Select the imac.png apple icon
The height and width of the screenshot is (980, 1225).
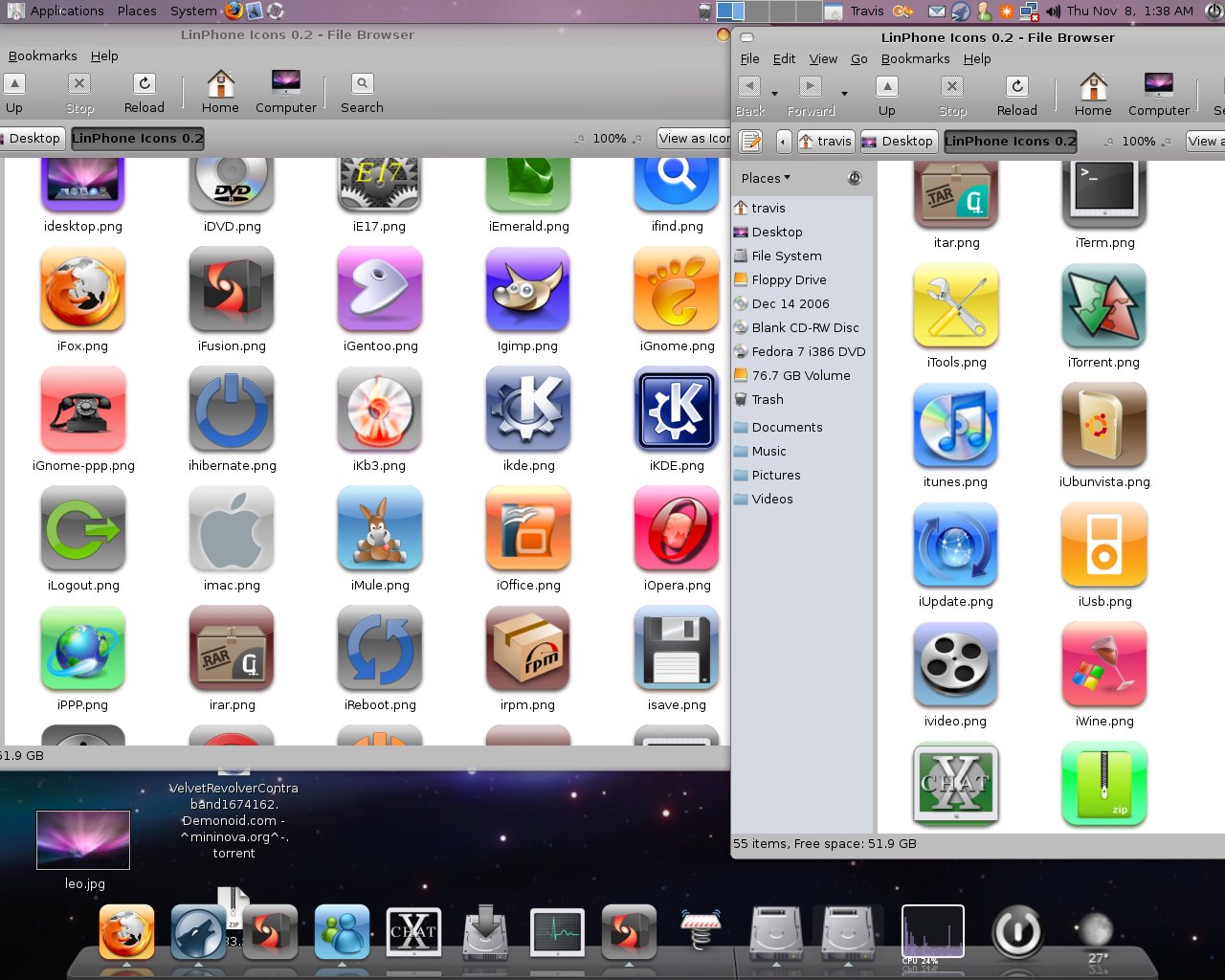click(232, 529)
